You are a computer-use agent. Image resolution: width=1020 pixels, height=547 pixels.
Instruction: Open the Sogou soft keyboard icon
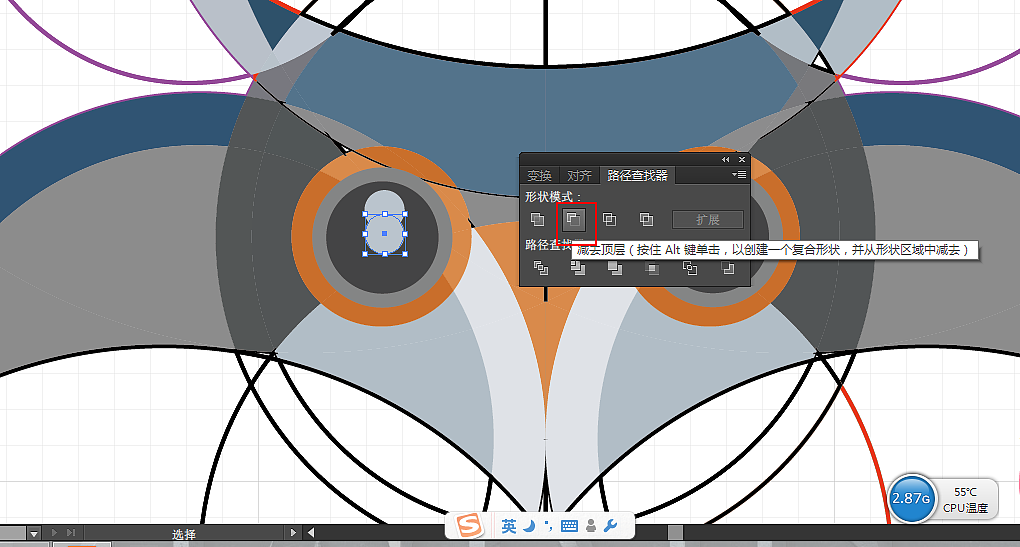(x=569, y=526)
